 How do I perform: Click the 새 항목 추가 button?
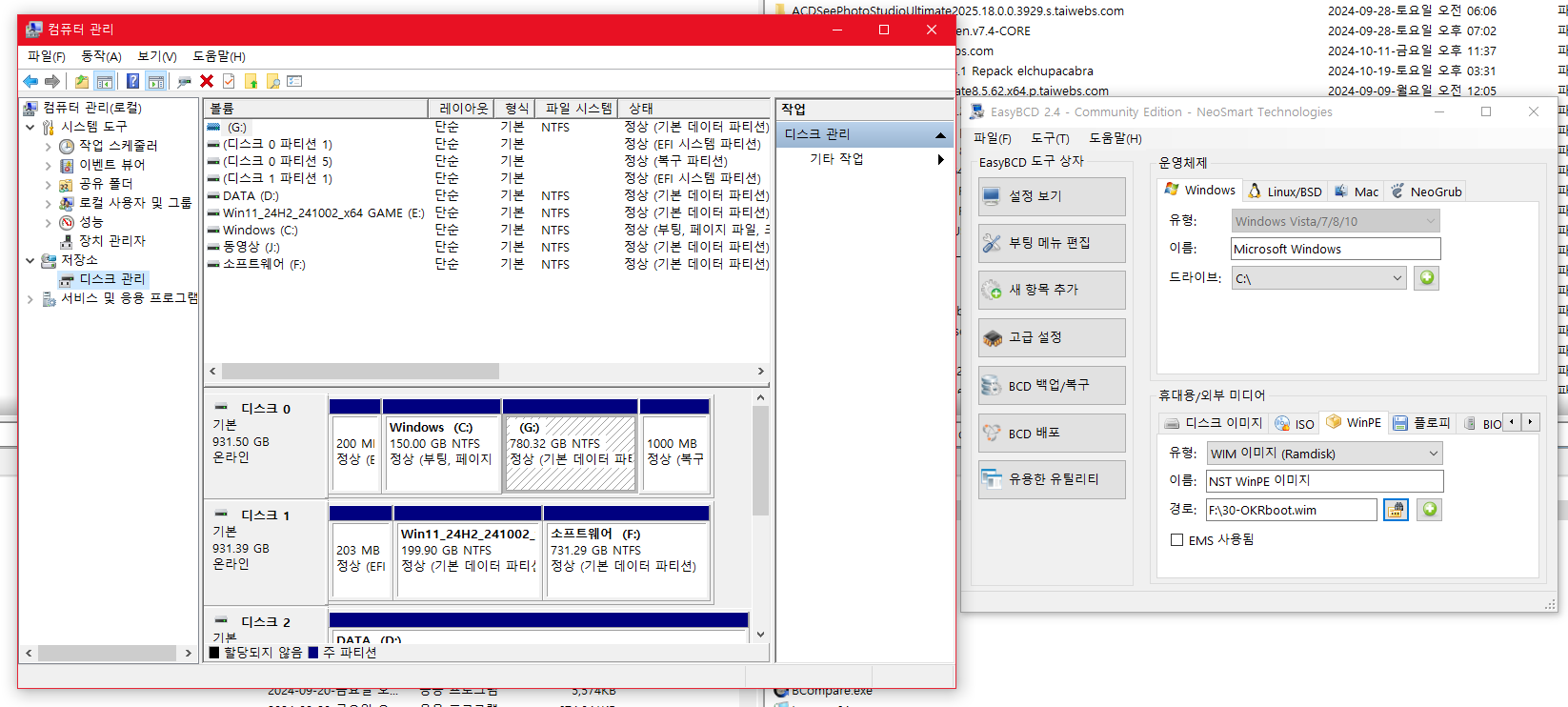[x=1052, y=290]
